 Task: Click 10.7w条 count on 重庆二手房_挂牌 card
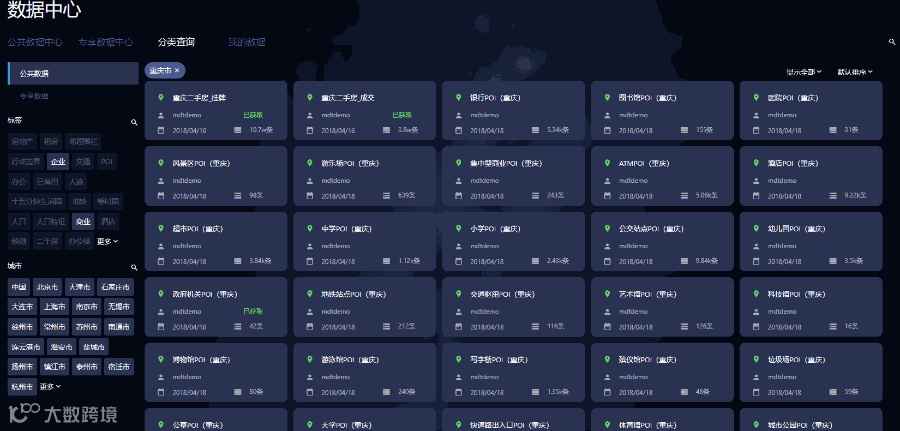pyautogui.click(x=261, y=130)
